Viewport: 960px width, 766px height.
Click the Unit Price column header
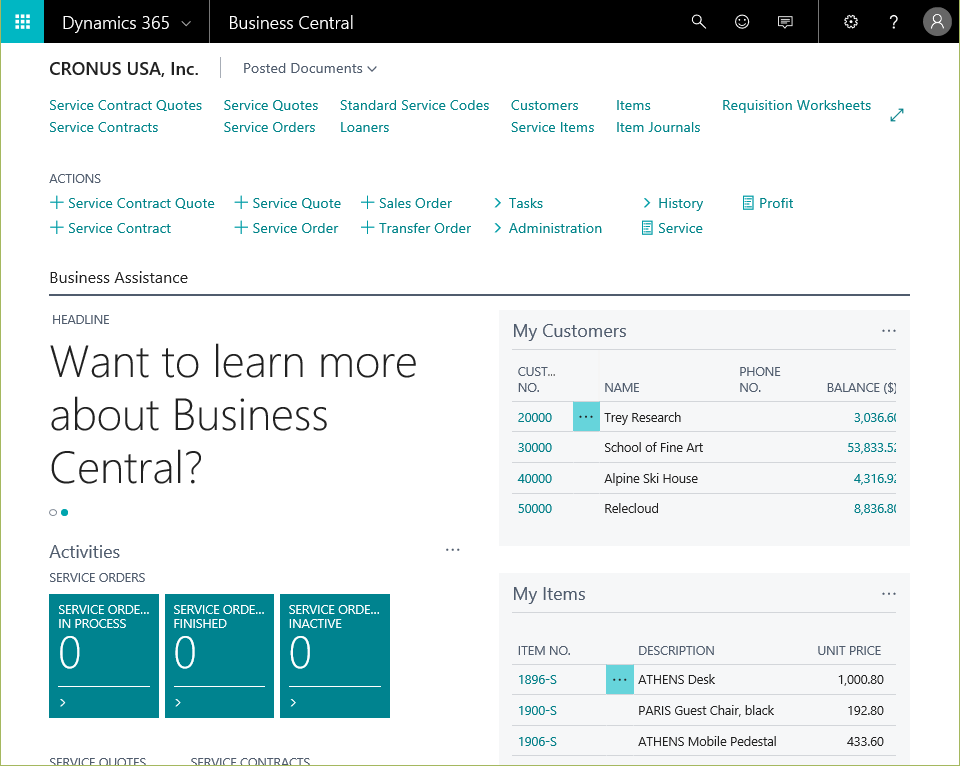pyautogui.click(x=849, y=651)
